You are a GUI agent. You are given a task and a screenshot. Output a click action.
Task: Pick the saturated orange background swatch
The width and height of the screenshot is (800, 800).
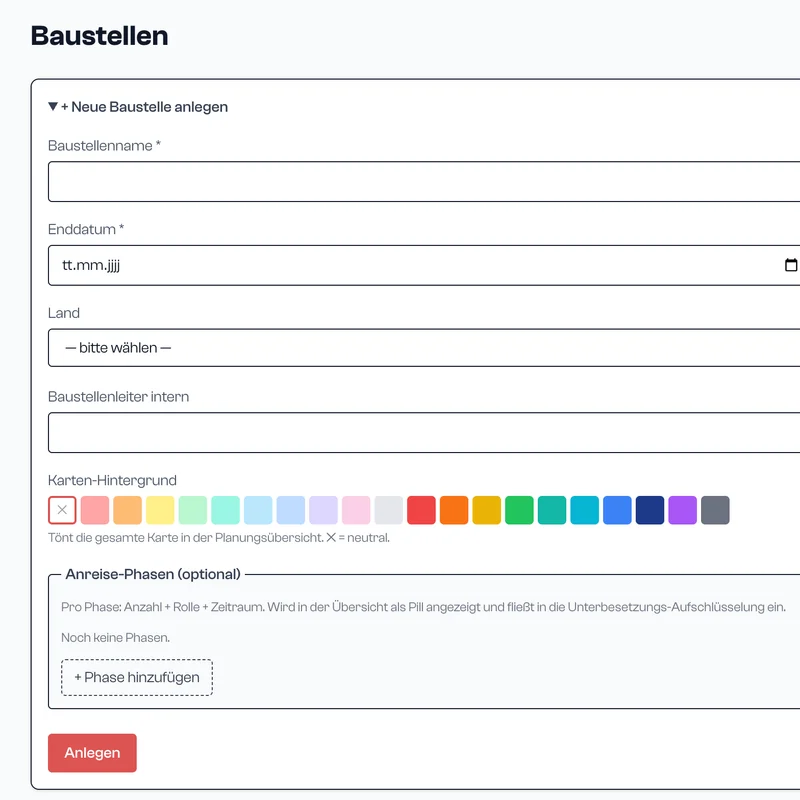pyautogui.click(x=454, y=510)
